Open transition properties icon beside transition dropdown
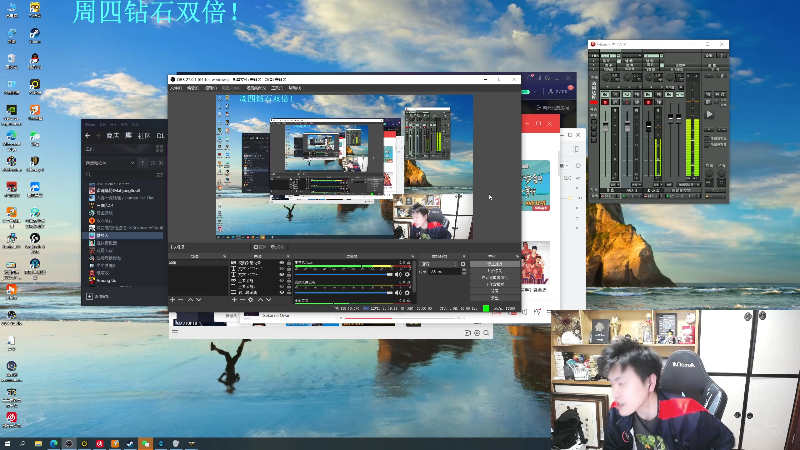 pos(463,264)
